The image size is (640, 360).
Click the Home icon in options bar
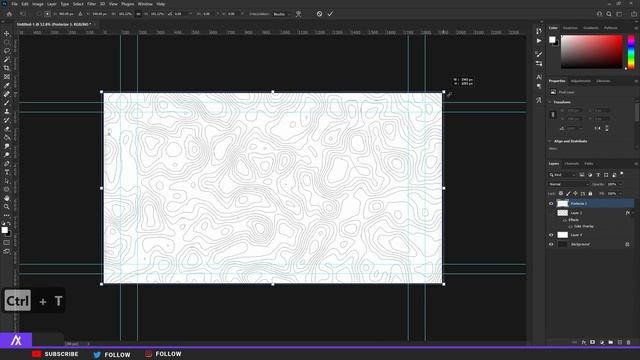point(9,14)
